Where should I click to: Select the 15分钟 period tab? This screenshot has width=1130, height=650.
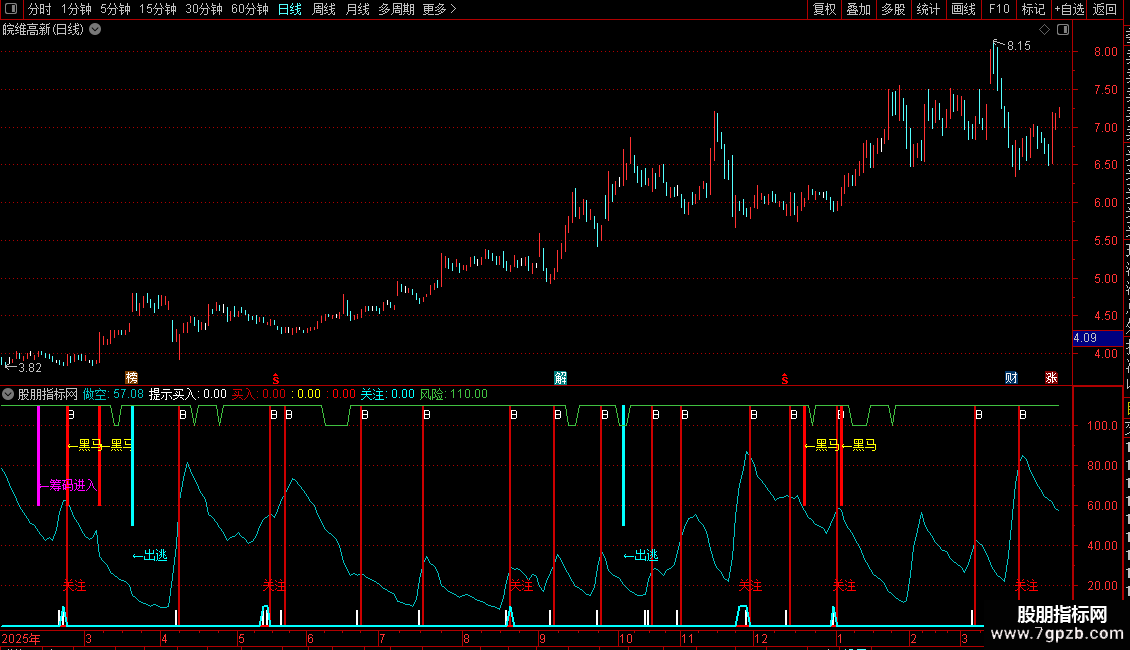tap(158, 9)
